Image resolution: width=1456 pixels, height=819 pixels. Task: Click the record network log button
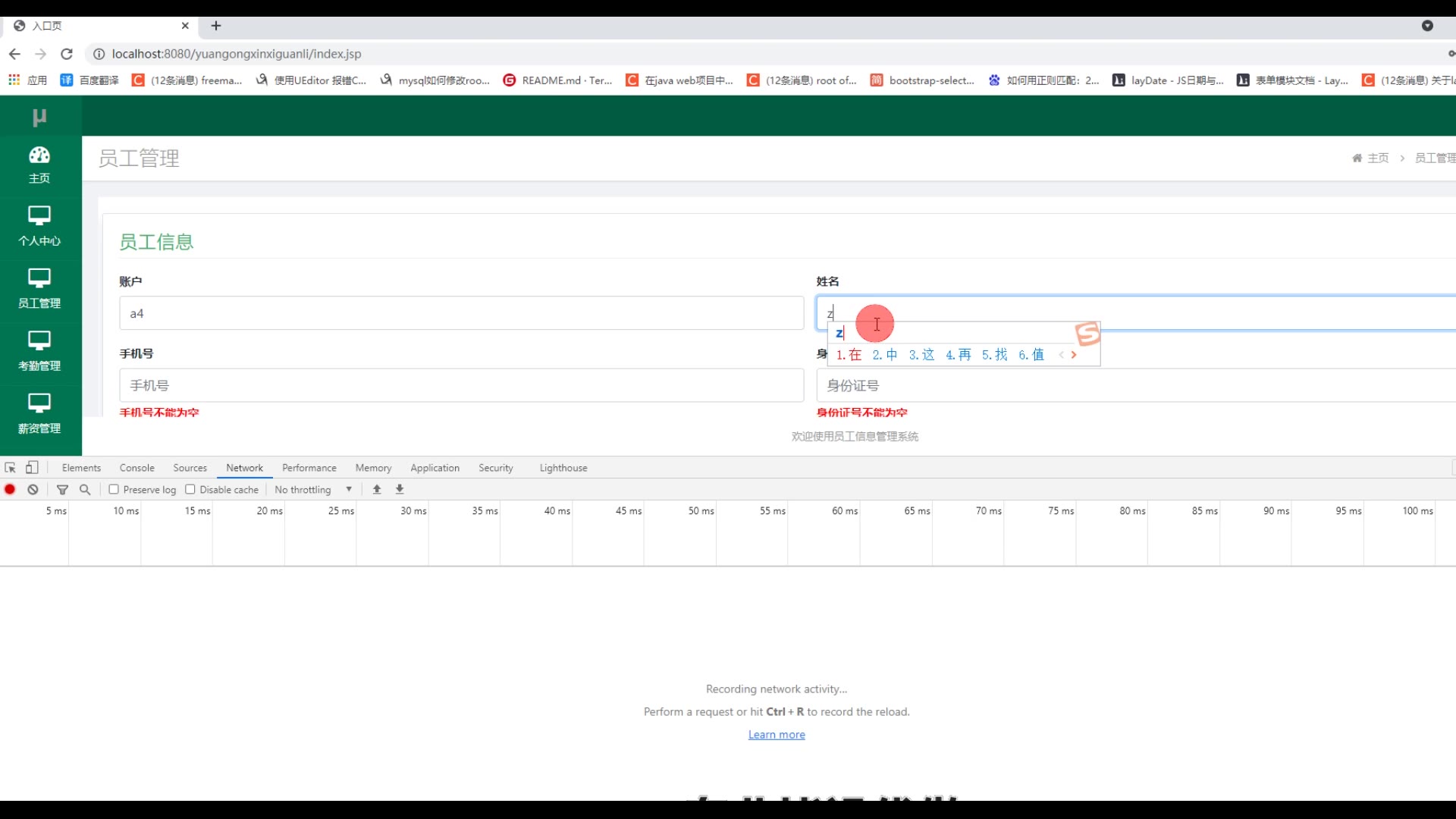(10, 489)
